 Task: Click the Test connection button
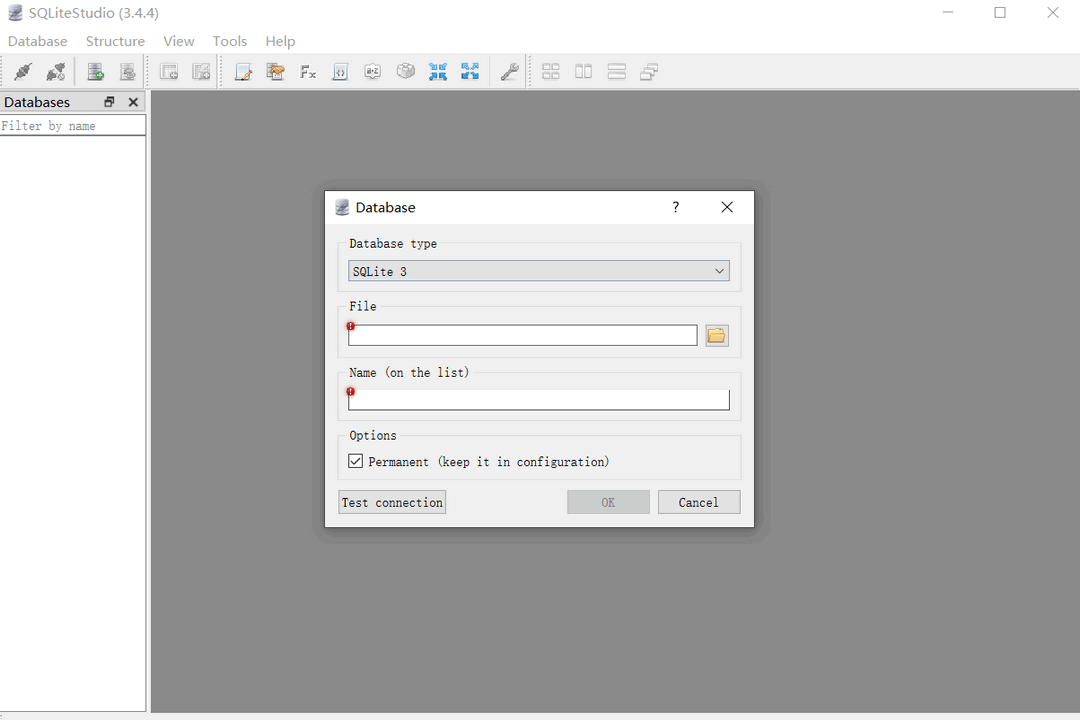click(391, 502)
